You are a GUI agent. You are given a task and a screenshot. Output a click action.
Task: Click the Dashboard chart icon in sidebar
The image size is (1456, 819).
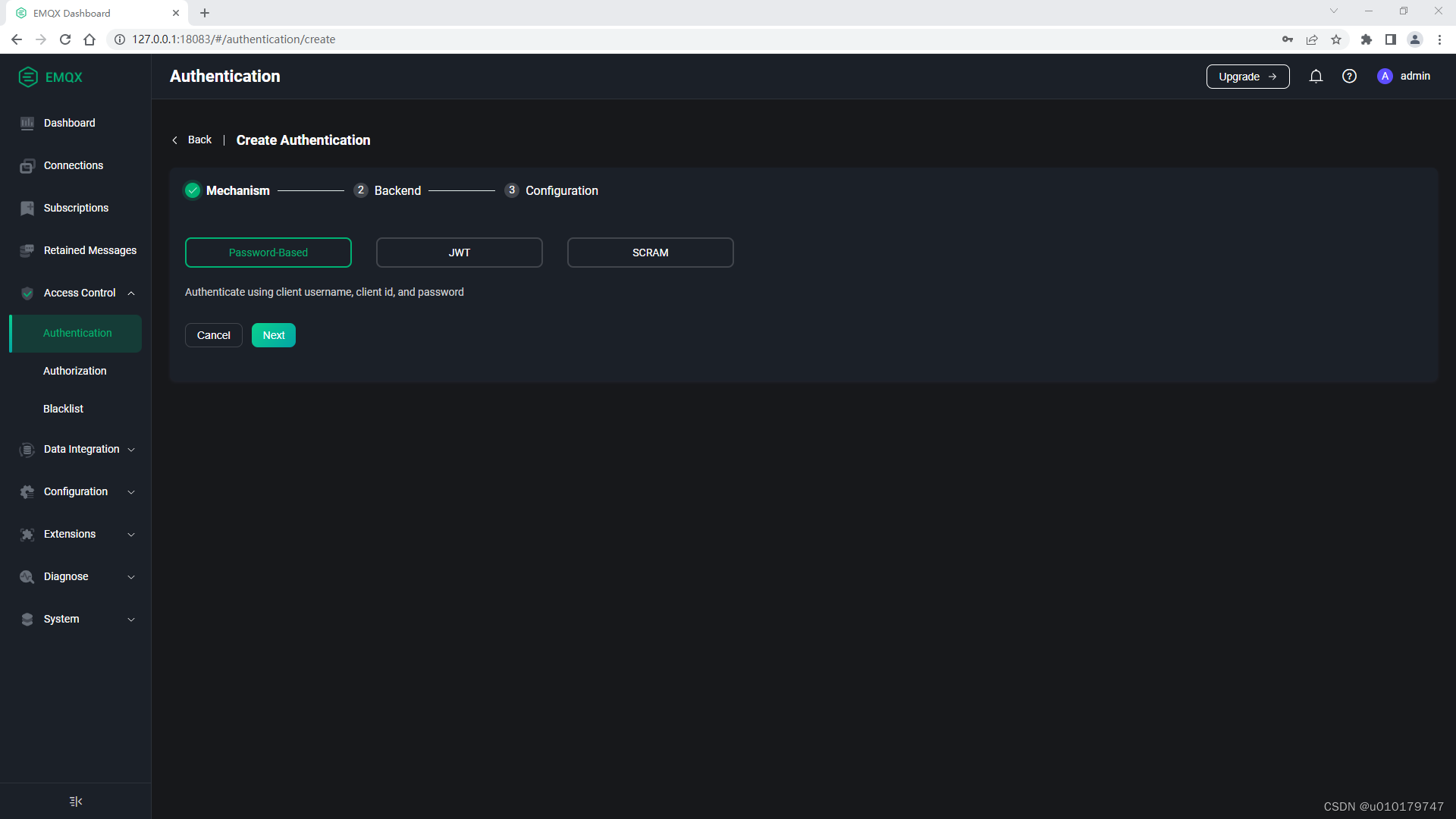[x=27, y=124]
